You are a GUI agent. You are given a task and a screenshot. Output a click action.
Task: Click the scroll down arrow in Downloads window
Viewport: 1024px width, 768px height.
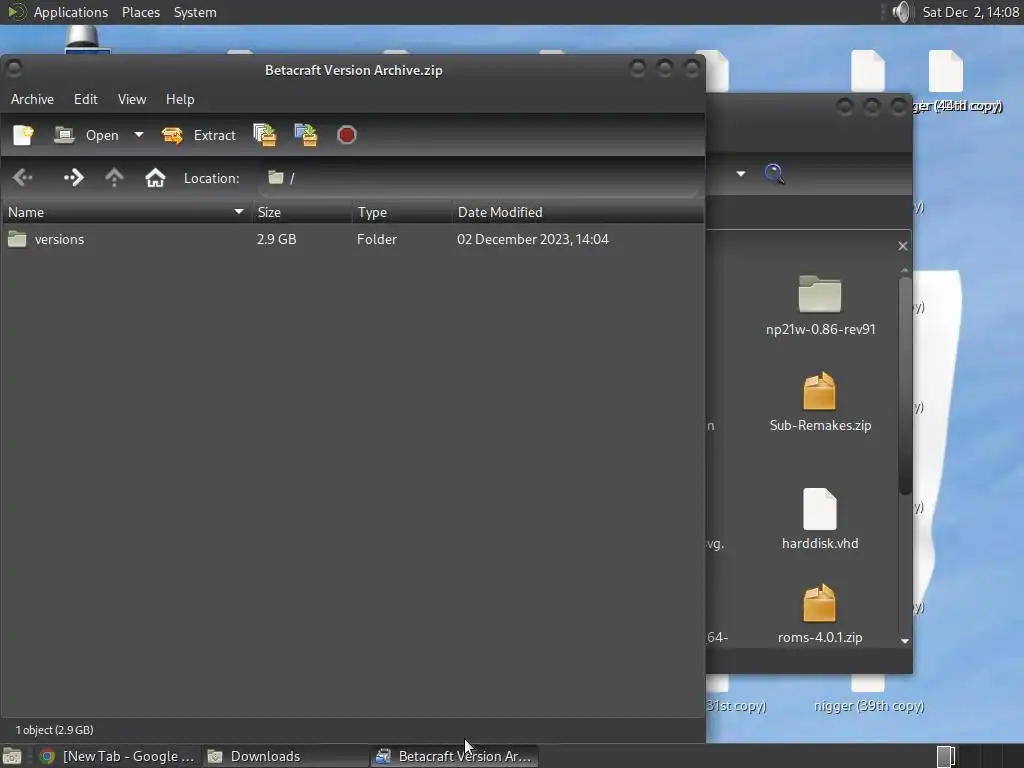pos(904,641)
